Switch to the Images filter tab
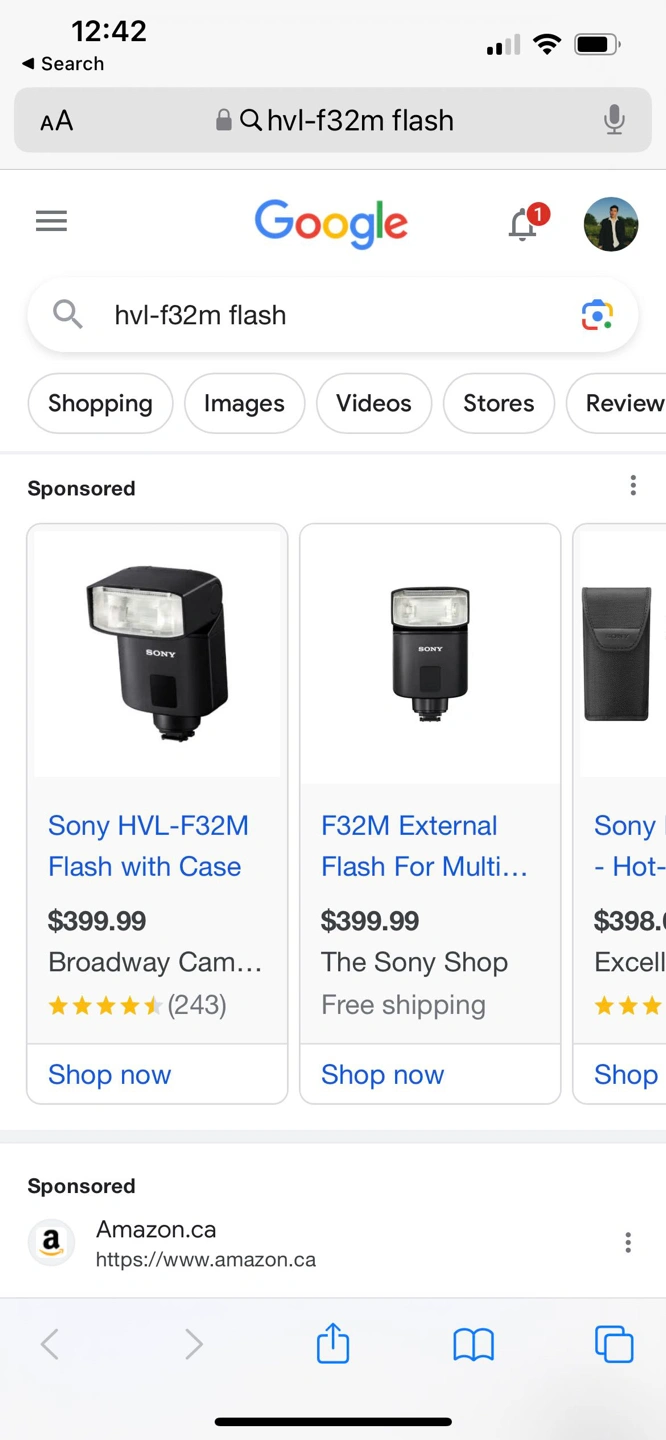 (244, 403)
